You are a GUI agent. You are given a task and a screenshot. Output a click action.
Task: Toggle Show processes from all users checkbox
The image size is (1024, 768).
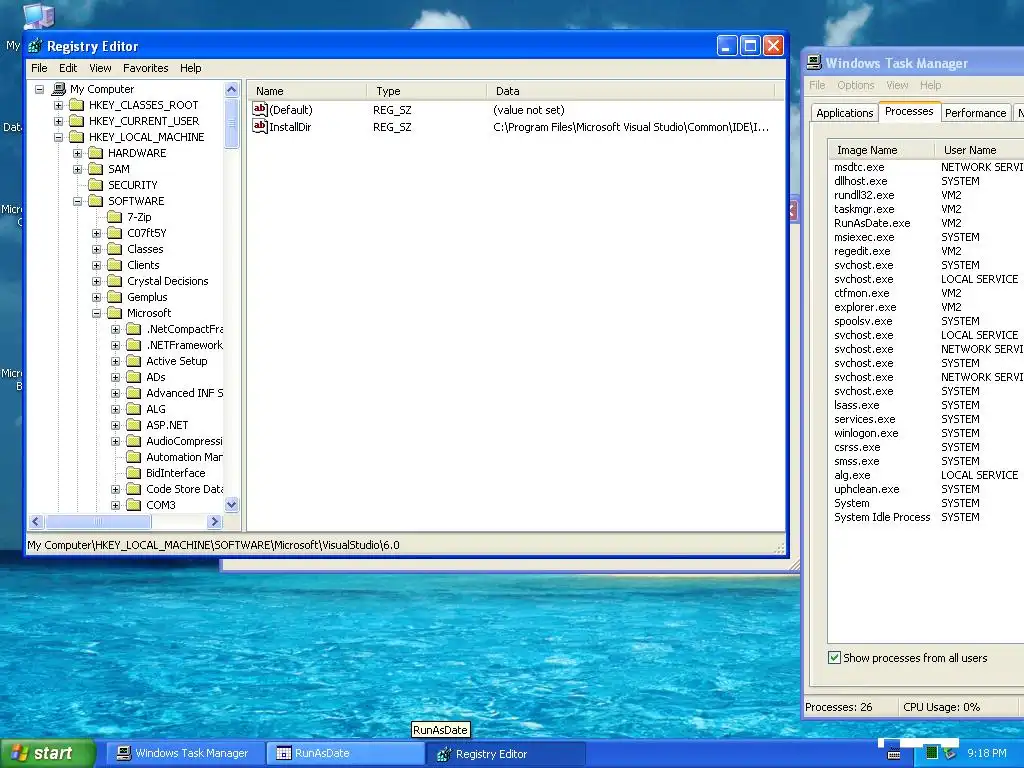[834, 658]
